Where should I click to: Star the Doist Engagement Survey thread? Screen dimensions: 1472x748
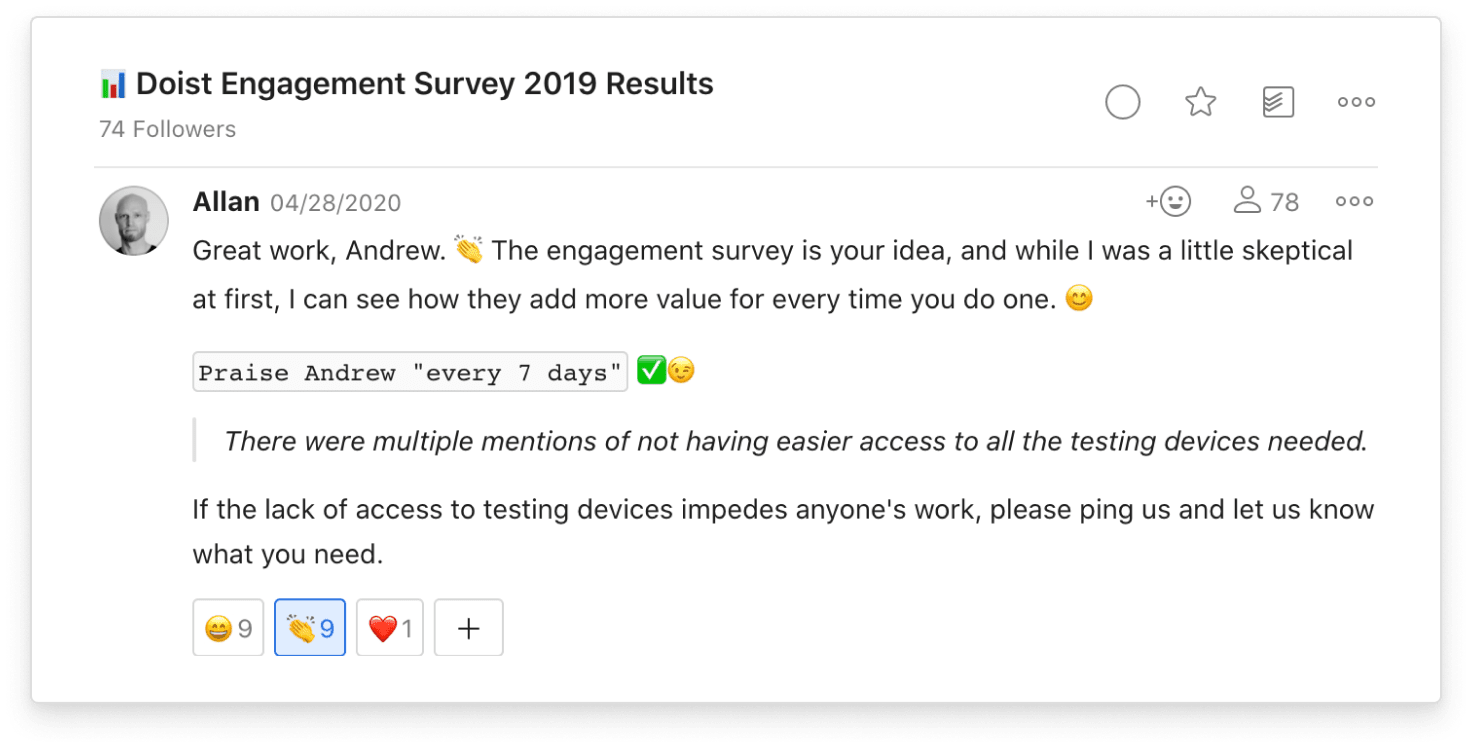coord(1200,101)
